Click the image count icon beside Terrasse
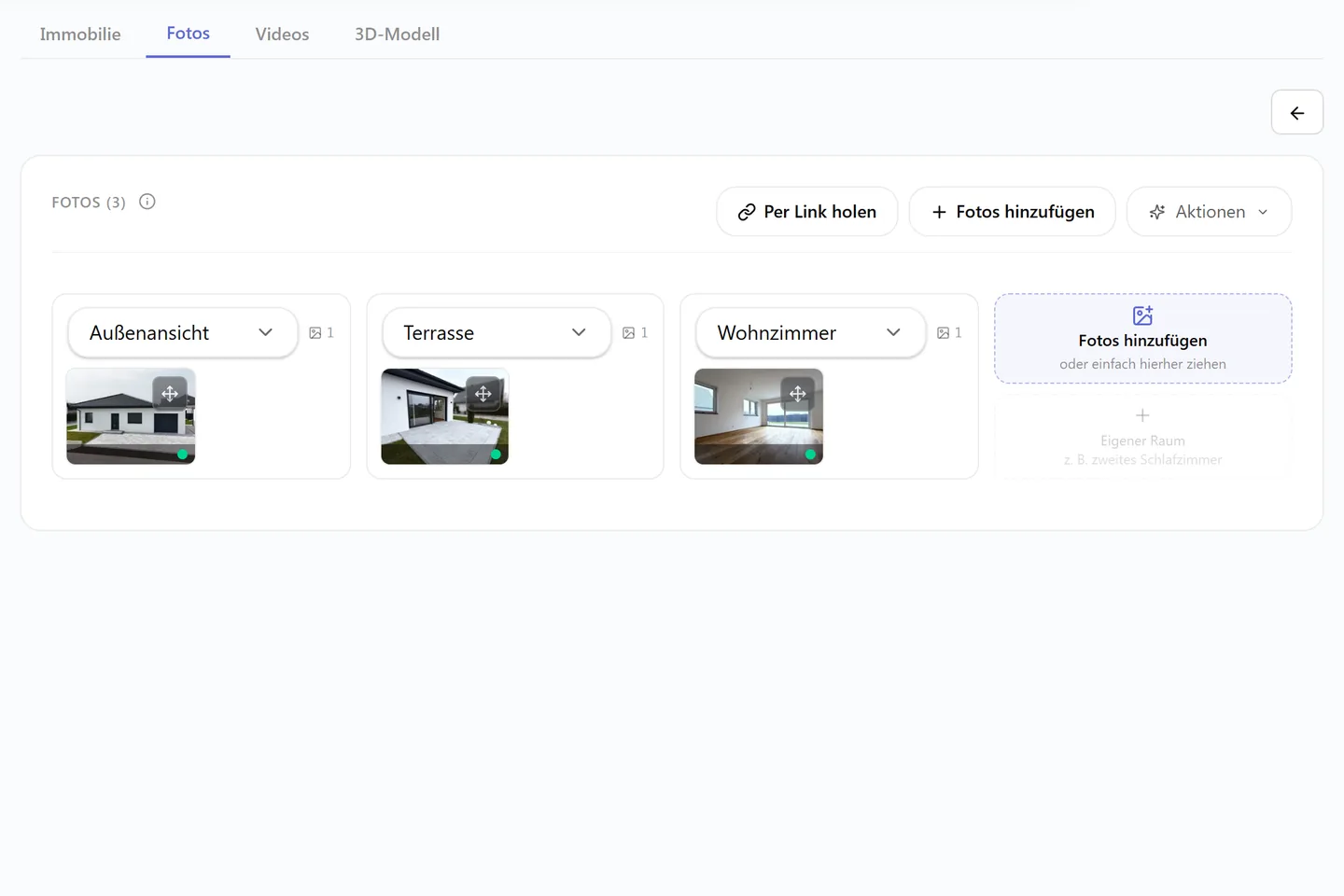The width and height of the screenshot is (1344, 896). (x=629, y=333)
